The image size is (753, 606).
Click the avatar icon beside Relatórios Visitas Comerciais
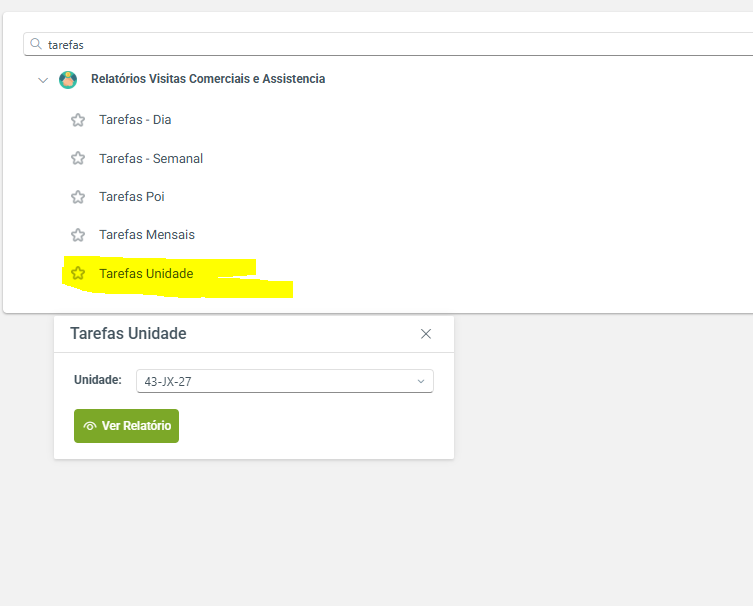[x=68, y=80]
